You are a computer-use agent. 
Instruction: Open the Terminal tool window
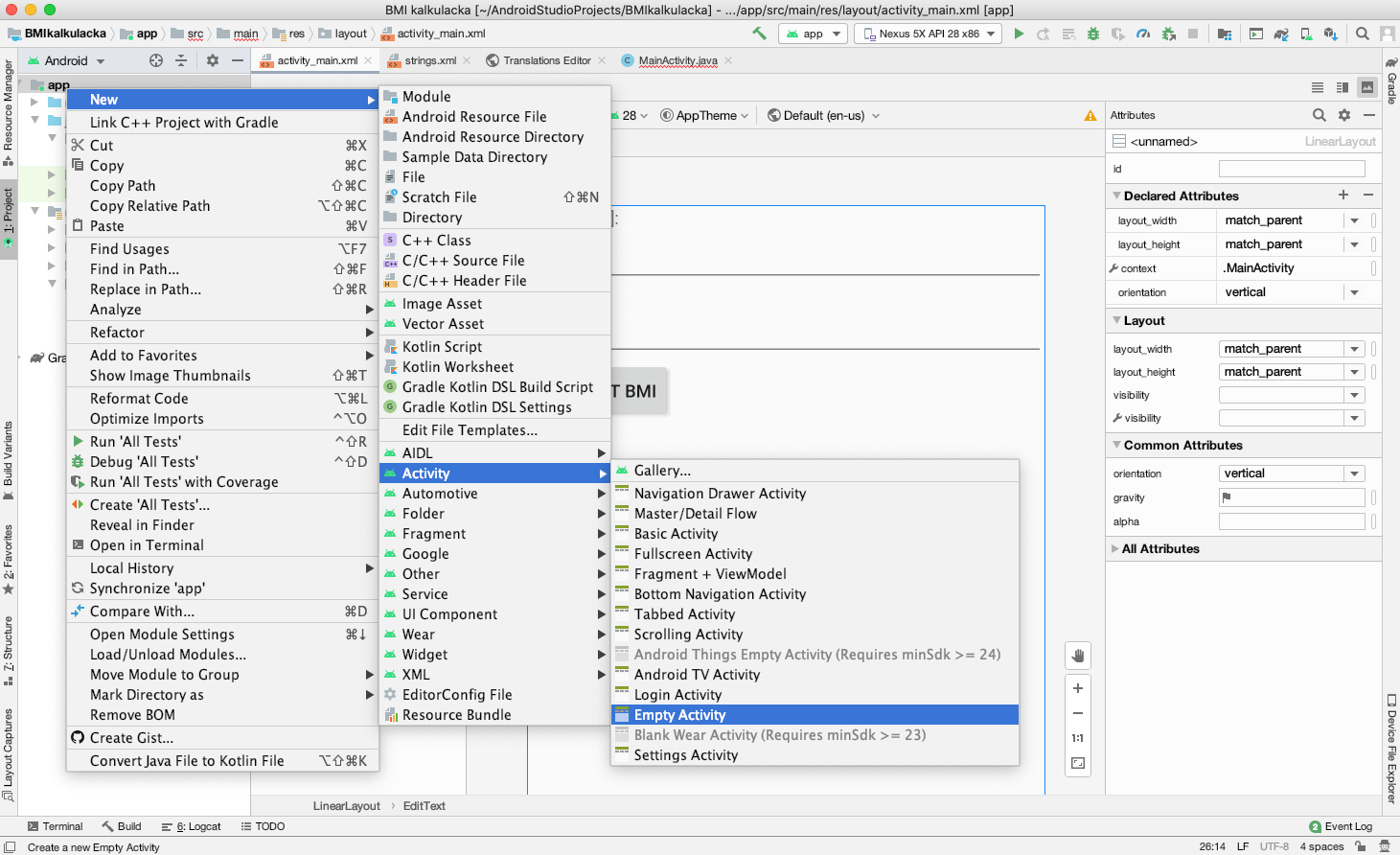56,826
